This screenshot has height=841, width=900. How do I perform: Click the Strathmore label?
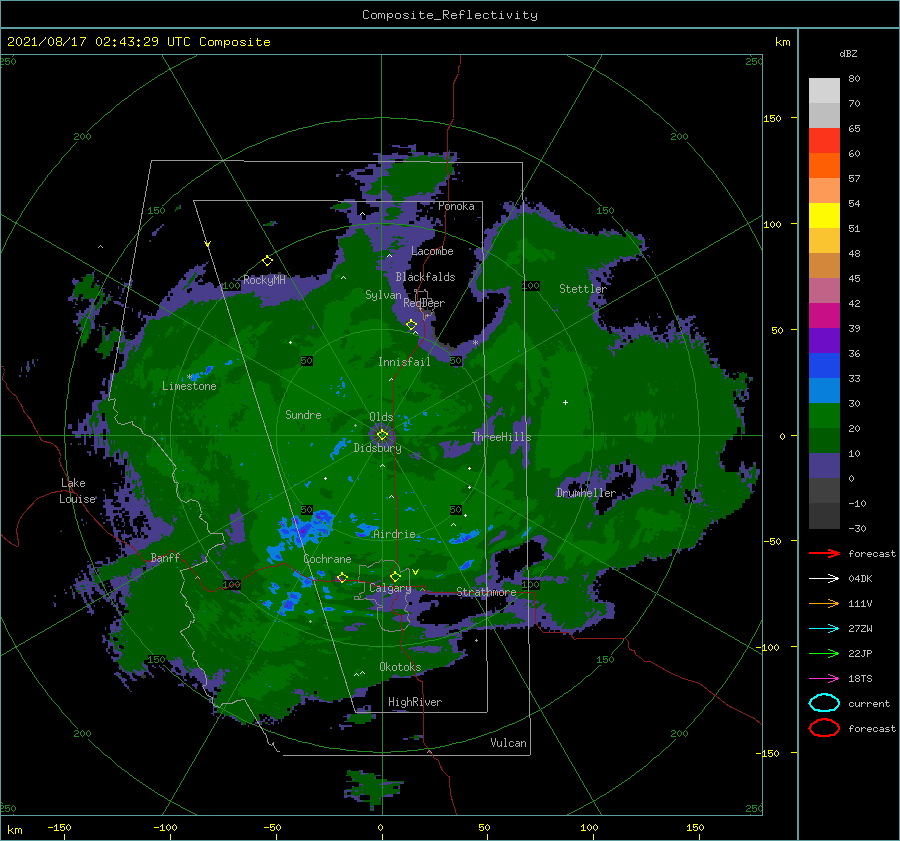486,592
